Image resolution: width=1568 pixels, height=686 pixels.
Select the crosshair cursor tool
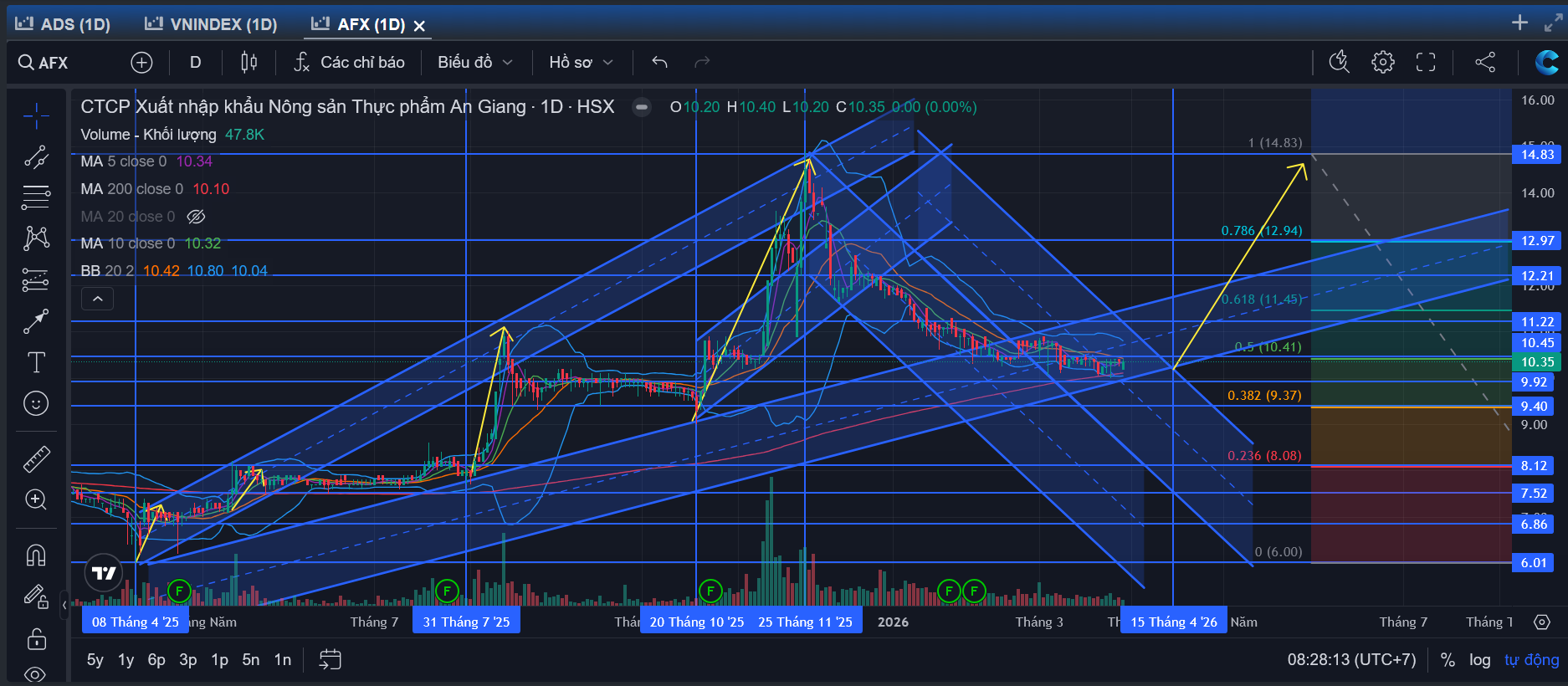click(36, 116)
